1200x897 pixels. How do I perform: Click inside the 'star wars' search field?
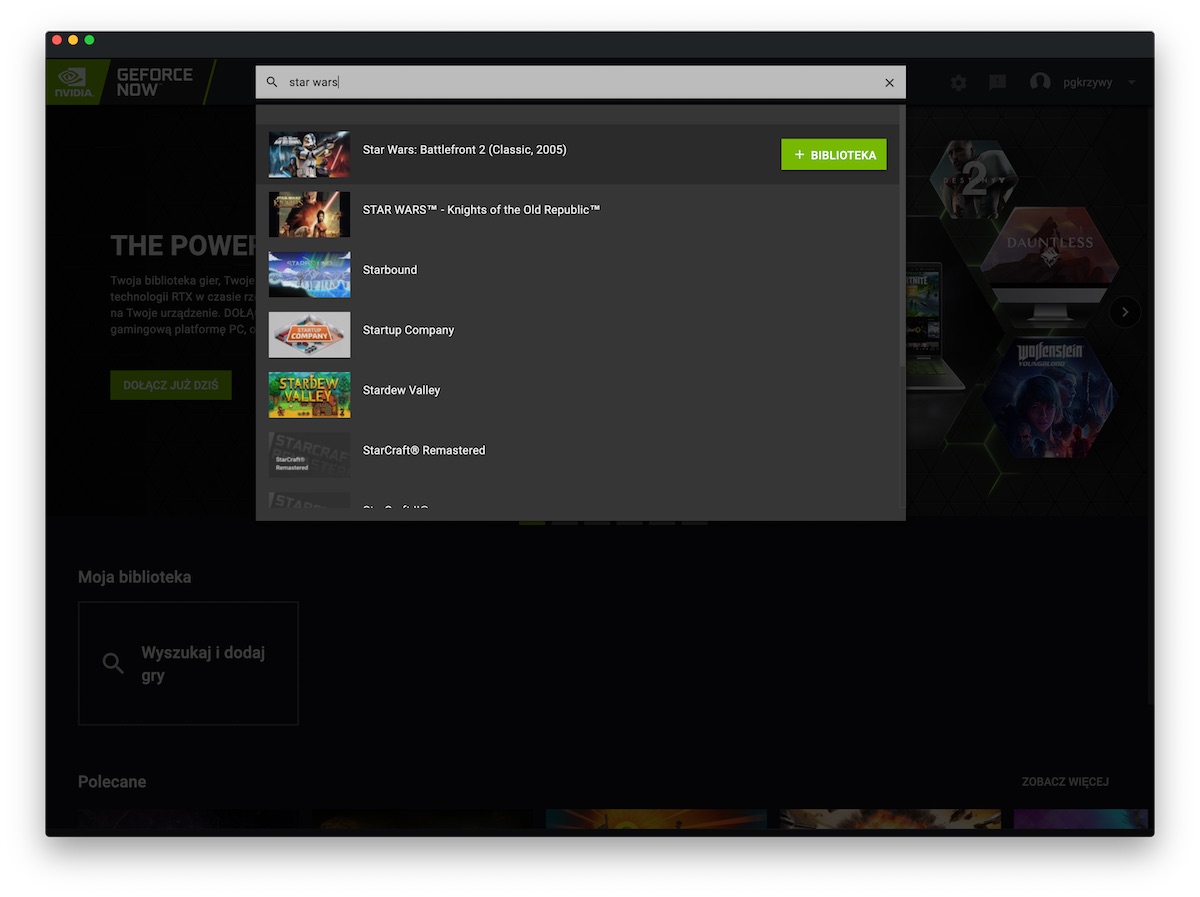[580, 82]
